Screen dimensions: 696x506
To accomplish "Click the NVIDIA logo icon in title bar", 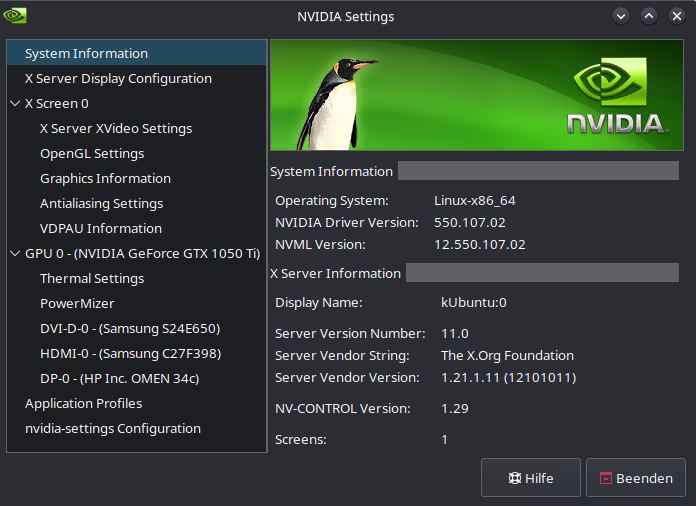I will pos(15,16).
